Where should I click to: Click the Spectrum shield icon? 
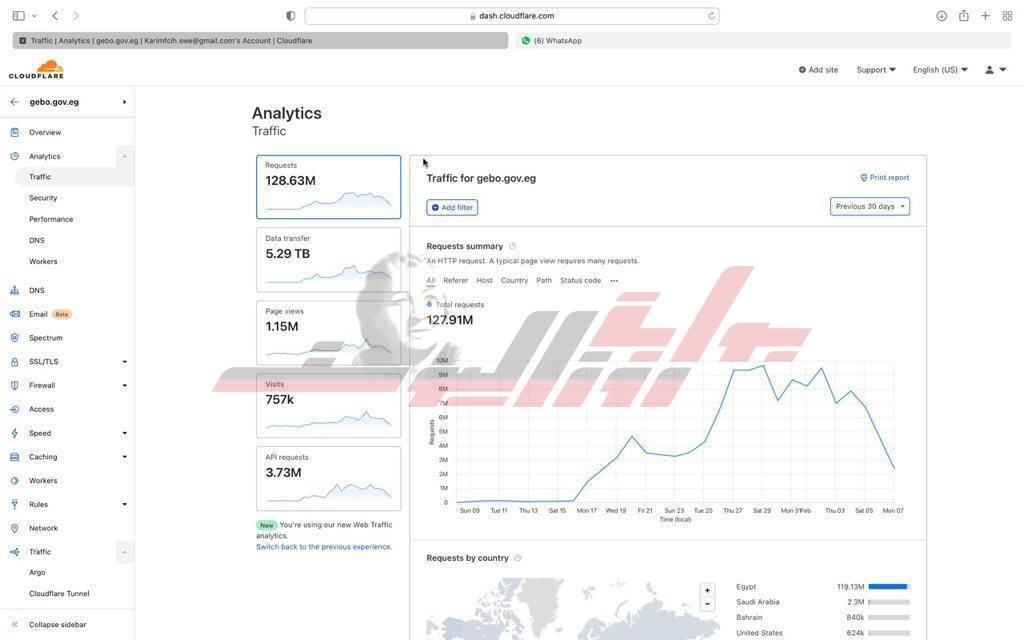coord(14,338)
